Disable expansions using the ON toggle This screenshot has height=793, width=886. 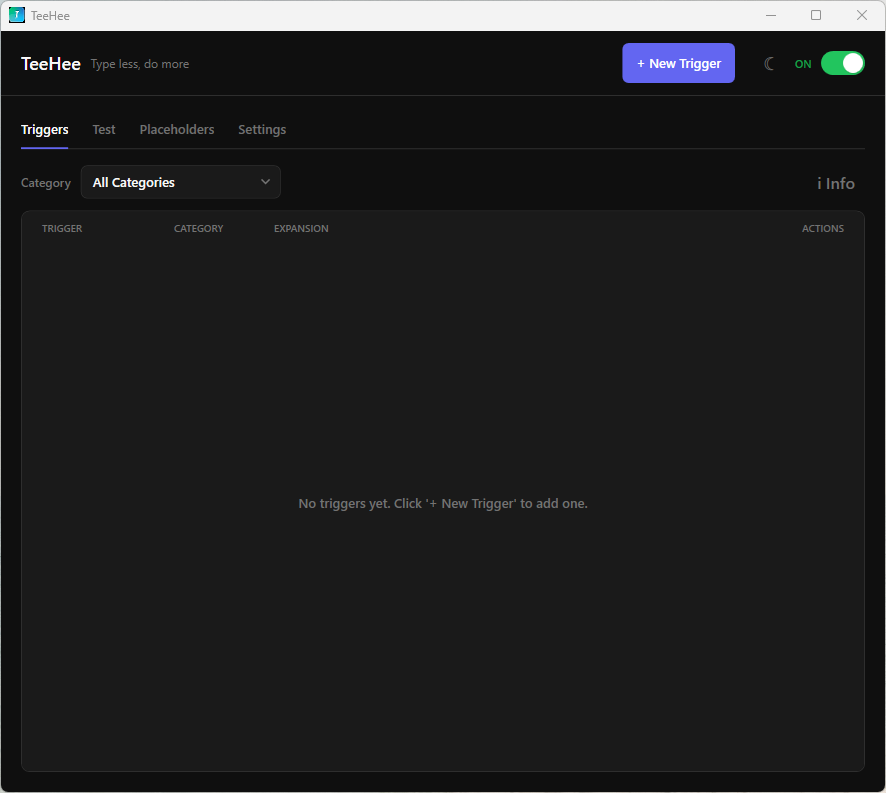[x=842, y=62]
